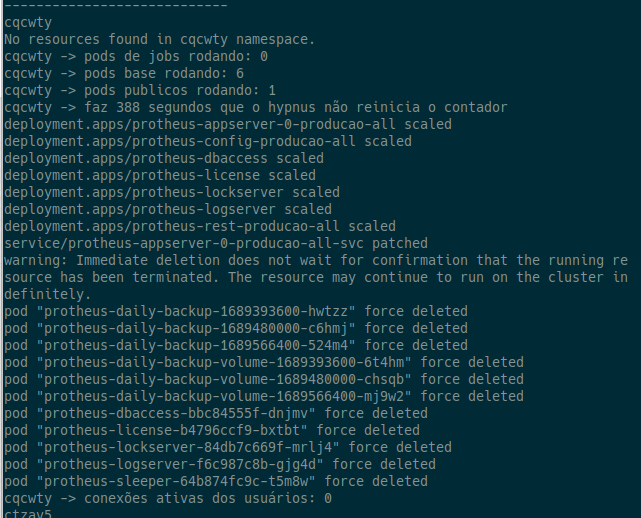Click the protheus-daily-backup-1689393600-hwtzz pod line
This screenshot has height=518, width=641.
(x=236, y=311)
